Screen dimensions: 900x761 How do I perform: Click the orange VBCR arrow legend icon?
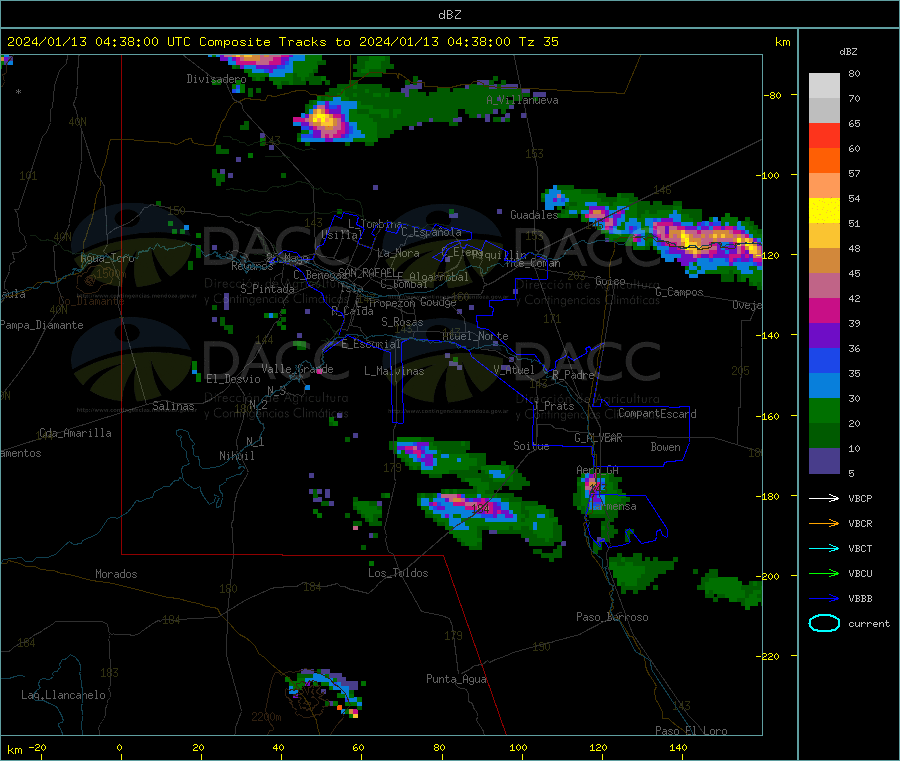[824, 523]
